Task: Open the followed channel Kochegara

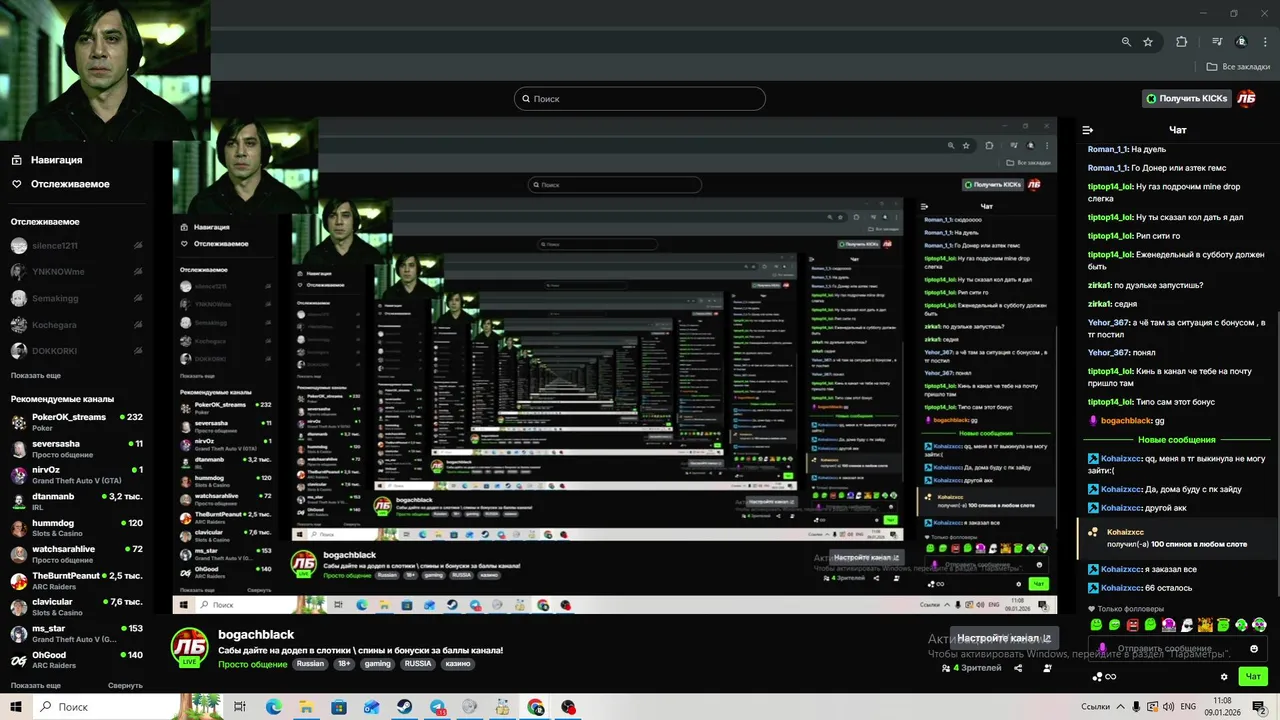Action: pos(76,325)
